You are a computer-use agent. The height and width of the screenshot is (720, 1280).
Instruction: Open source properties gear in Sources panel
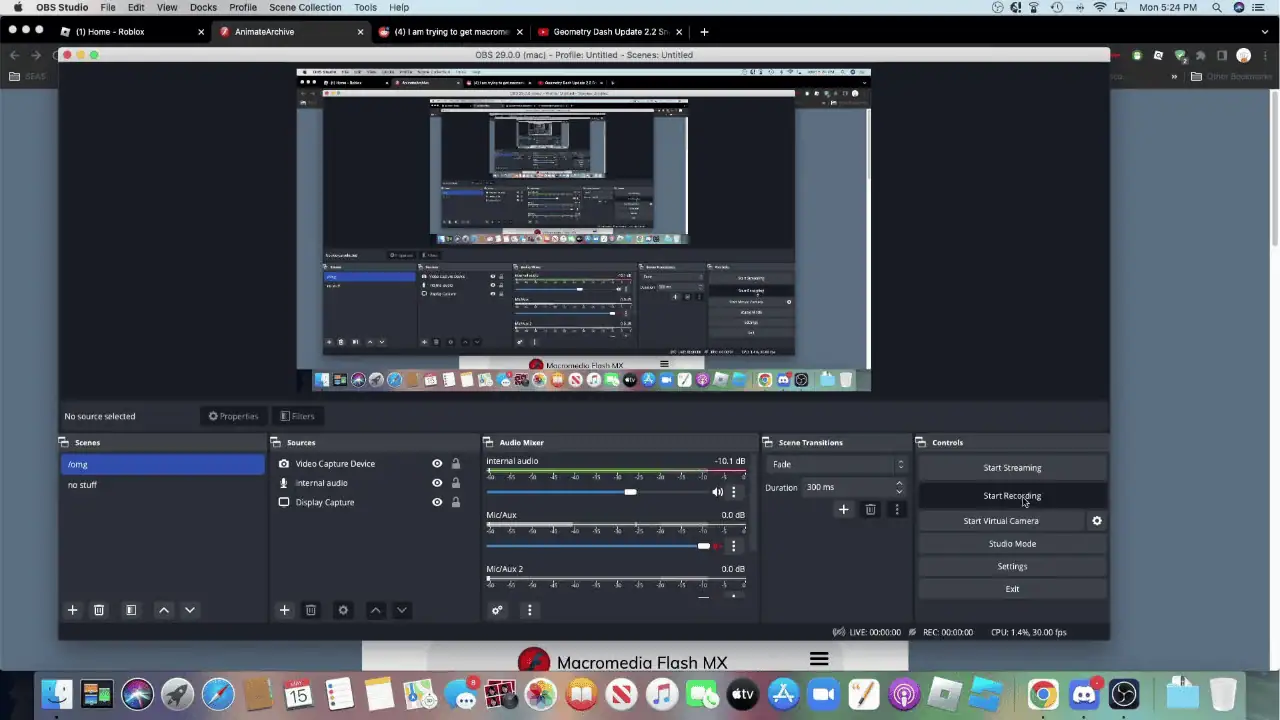(x=343, y=610)
